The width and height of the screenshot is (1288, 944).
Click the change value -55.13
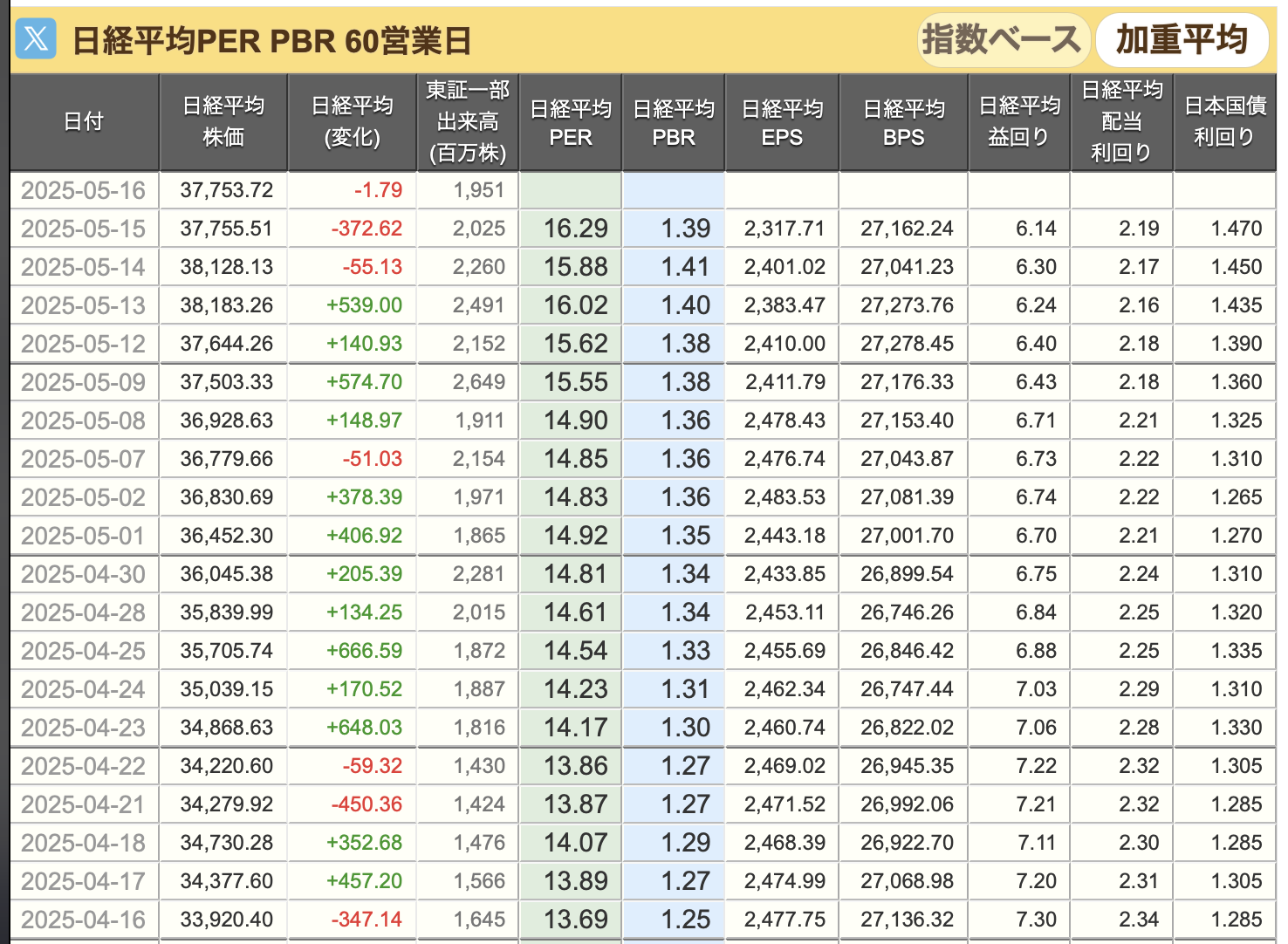[372, 267]
